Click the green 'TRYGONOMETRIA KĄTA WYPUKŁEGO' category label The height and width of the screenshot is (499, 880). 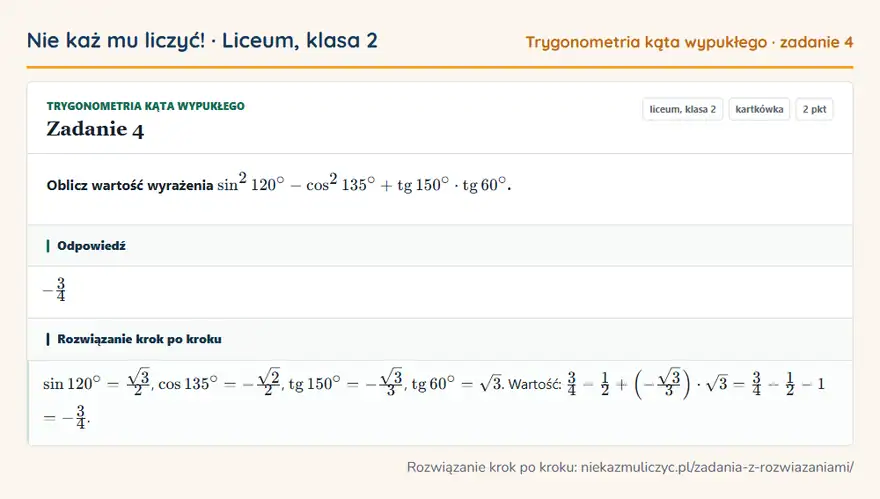click(145, 106)
